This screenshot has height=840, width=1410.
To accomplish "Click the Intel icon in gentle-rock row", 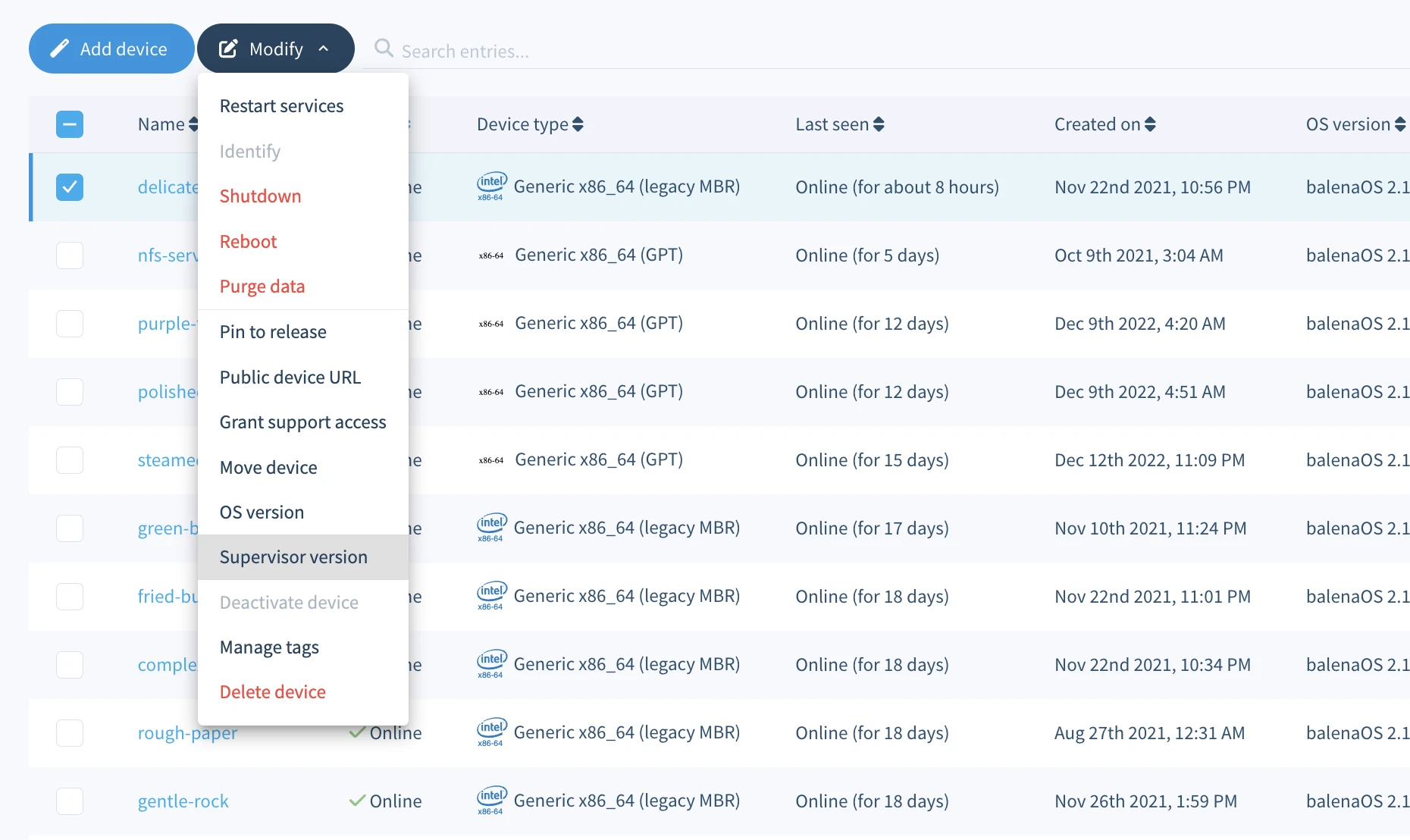I will pos(491,801).
